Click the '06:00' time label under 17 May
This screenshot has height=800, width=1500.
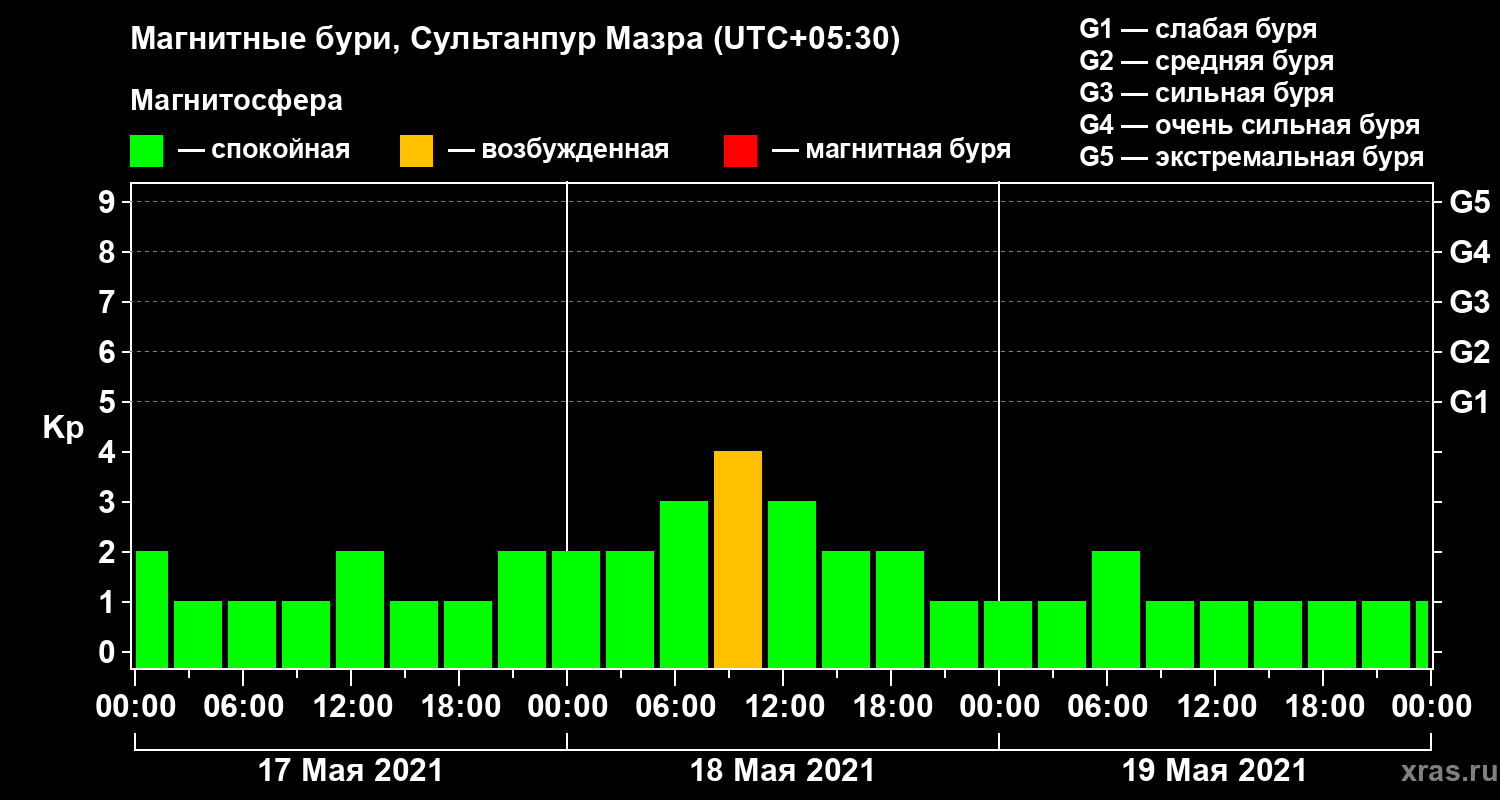[243, 707]
